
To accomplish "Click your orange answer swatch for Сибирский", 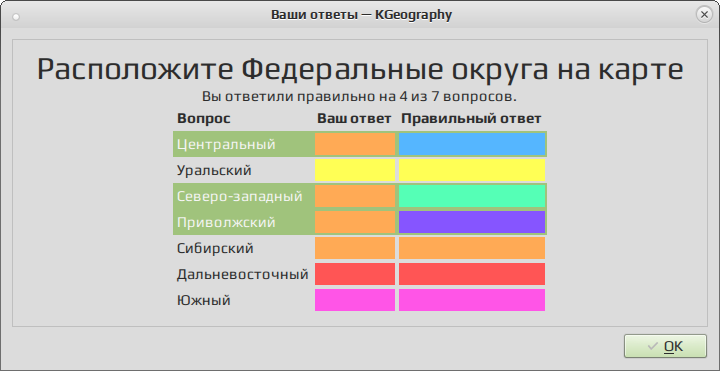I will pyautogui.click(x=355, y=248).
